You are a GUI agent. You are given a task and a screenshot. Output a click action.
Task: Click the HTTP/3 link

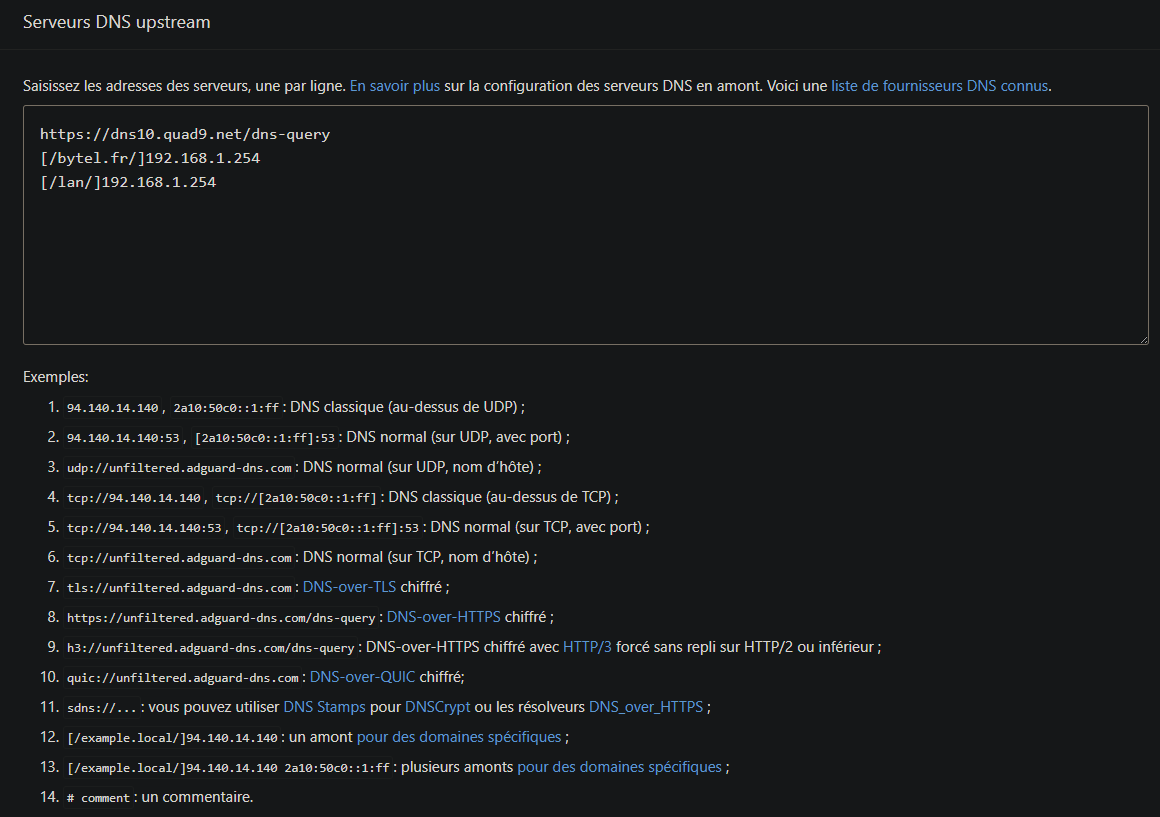(x=587, y=647)
